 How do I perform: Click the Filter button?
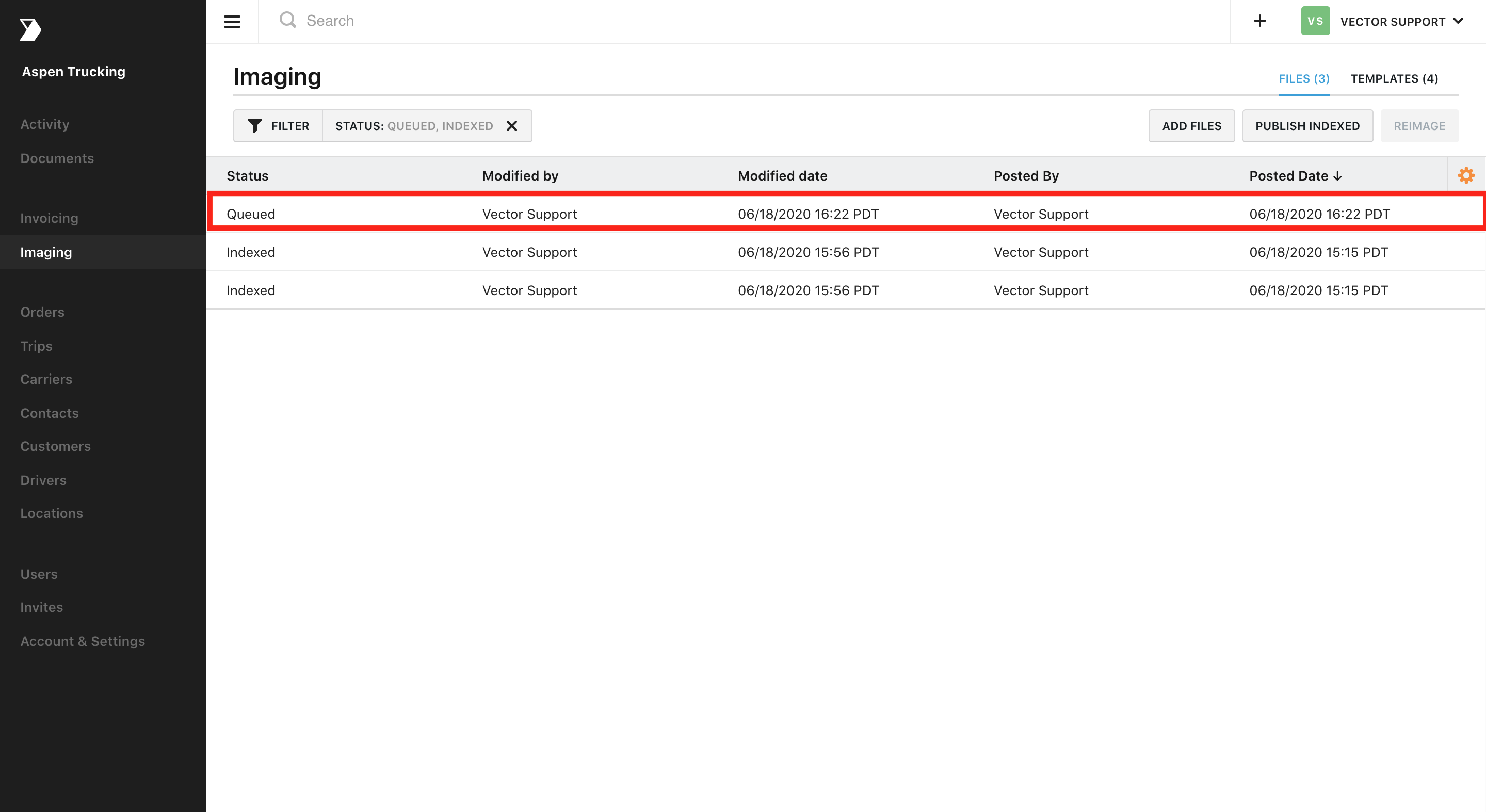click(x=278, y=126)
